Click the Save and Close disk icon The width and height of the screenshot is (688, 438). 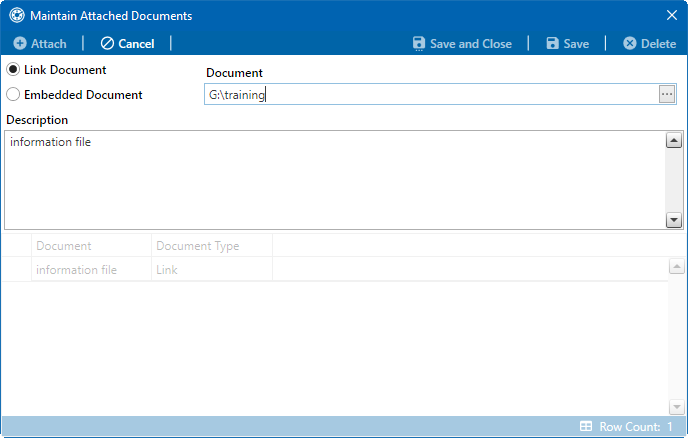click(x=419, y=43)
